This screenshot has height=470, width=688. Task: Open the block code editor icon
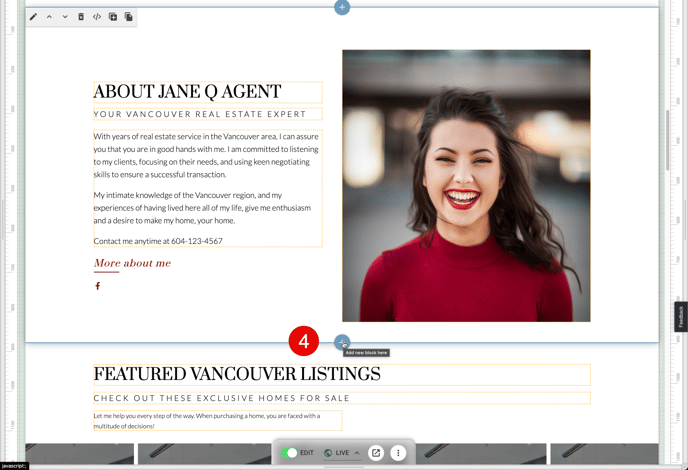97,17
